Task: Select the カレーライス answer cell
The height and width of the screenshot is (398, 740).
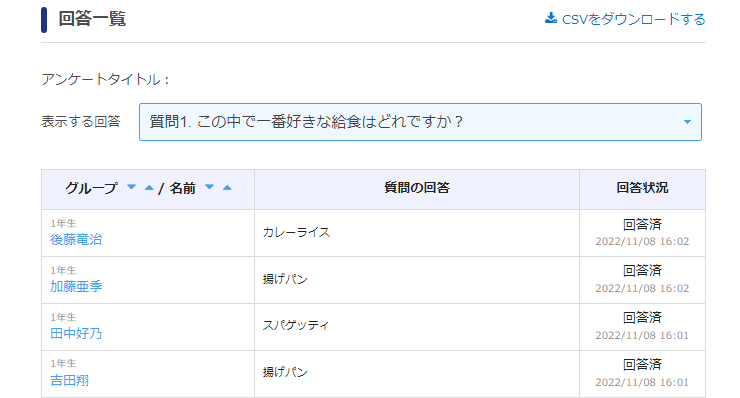Action: pyautogui.click(x=417, y=233)
